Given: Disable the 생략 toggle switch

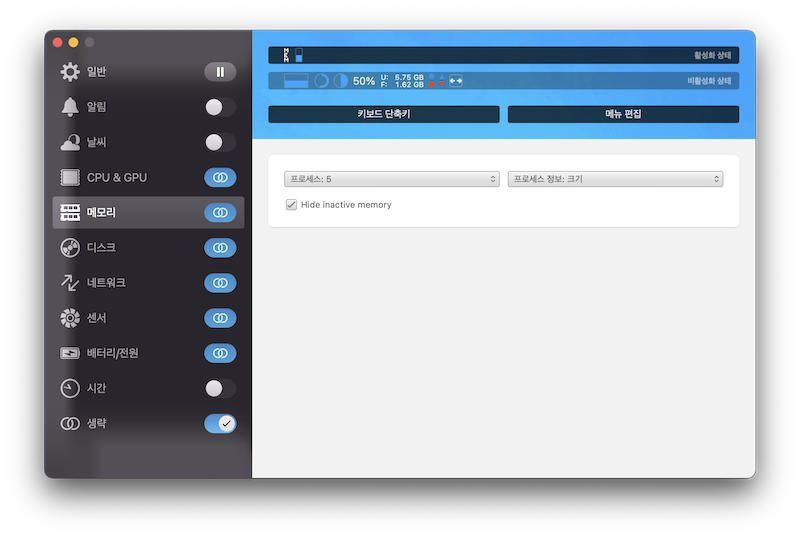Looking at the screenshot, I should click(x=220, y=423).
